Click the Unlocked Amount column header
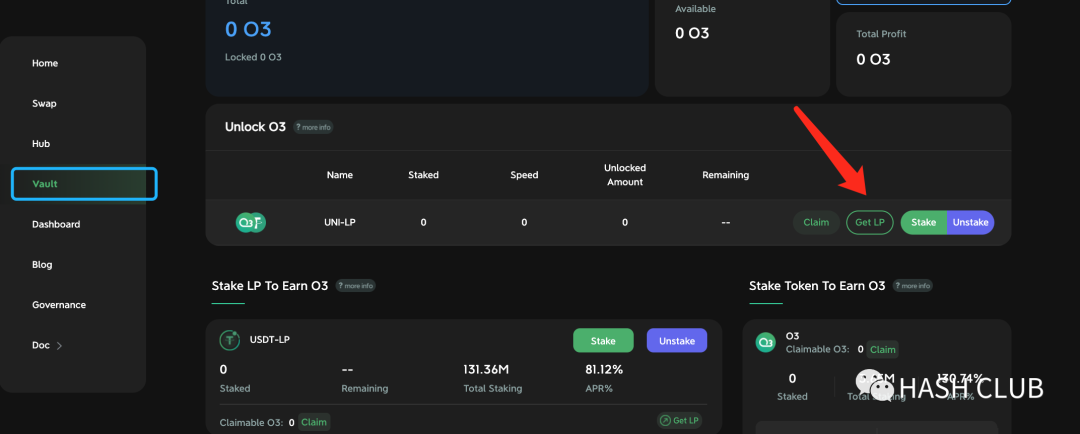Image resolution: width=1080 pixels, height=434 pixels. (x=625, y=175)
